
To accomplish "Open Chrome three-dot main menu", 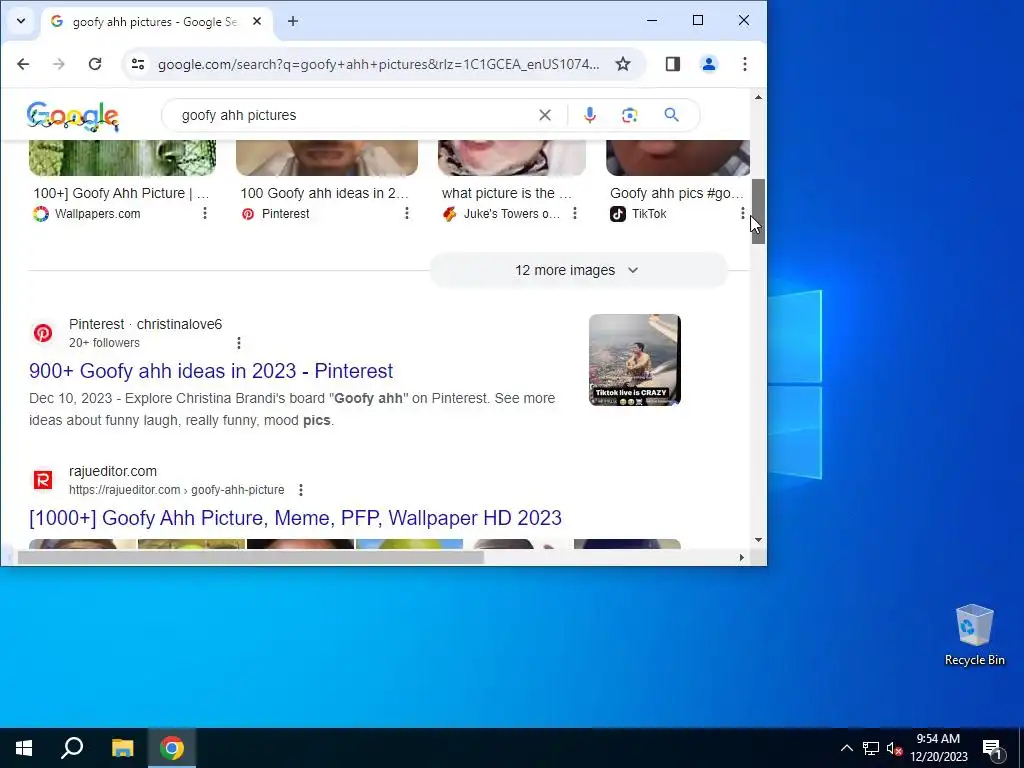I will pos(744,64).
